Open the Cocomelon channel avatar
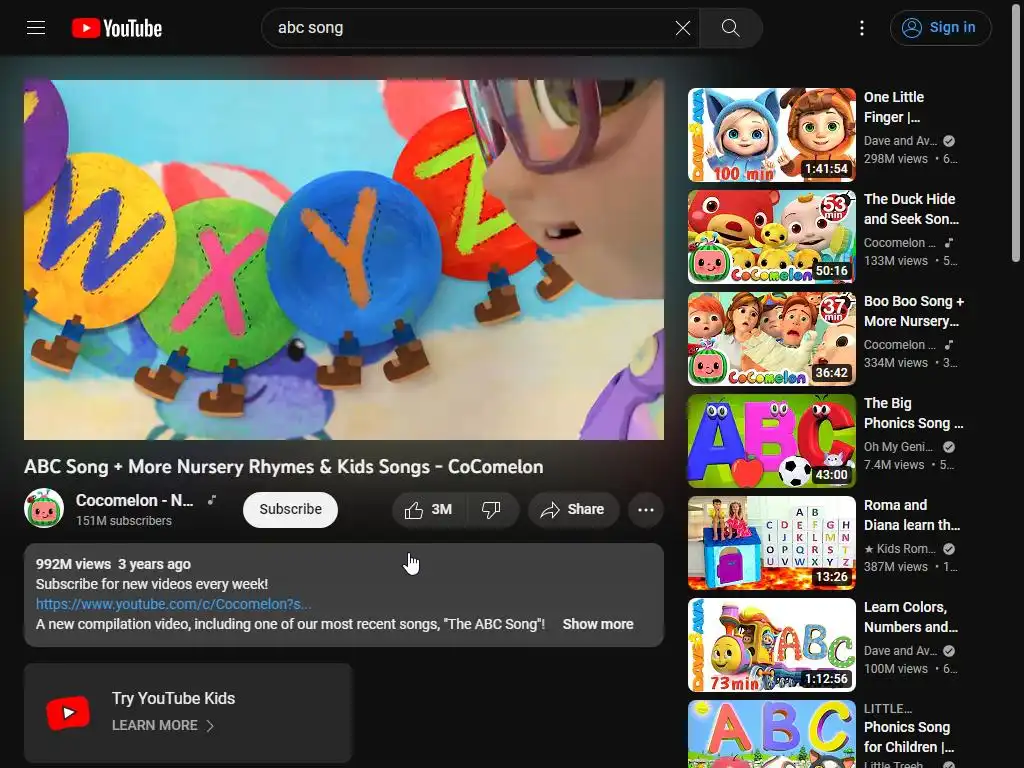 pyautogui.click(x=44, y=509)
